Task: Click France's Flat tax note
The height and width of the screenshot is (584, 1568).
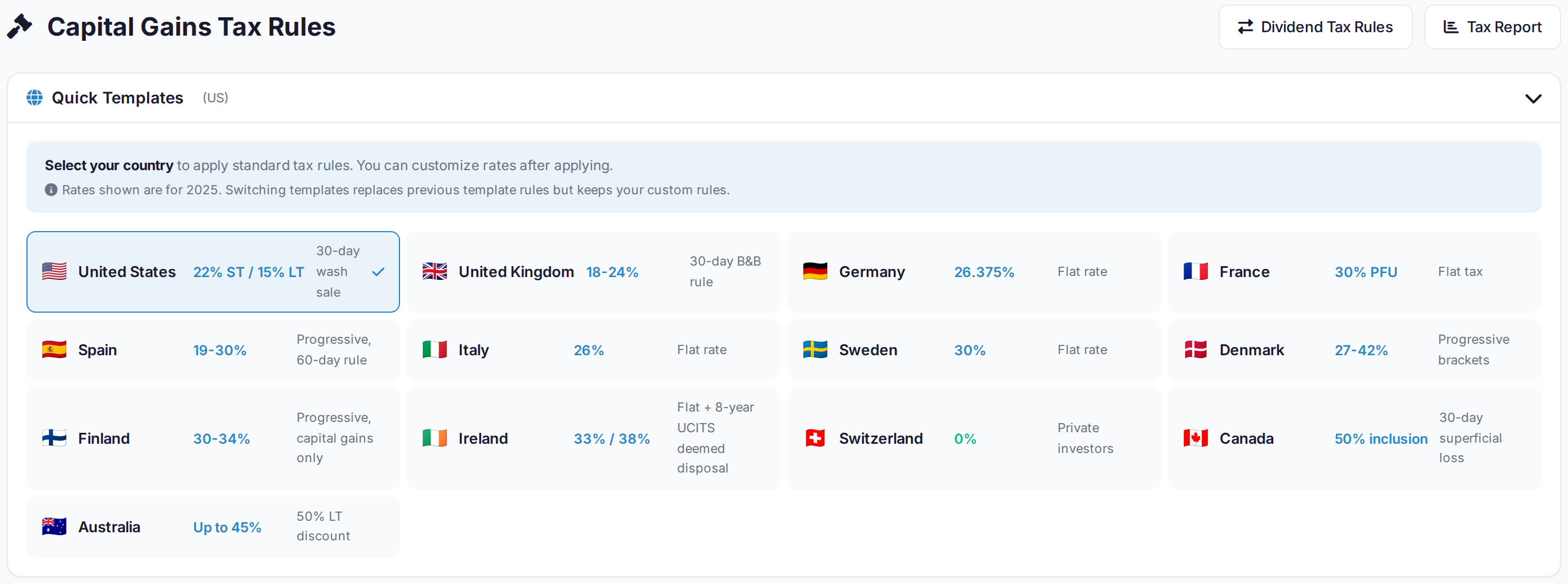Action: tap(1459, 272)
